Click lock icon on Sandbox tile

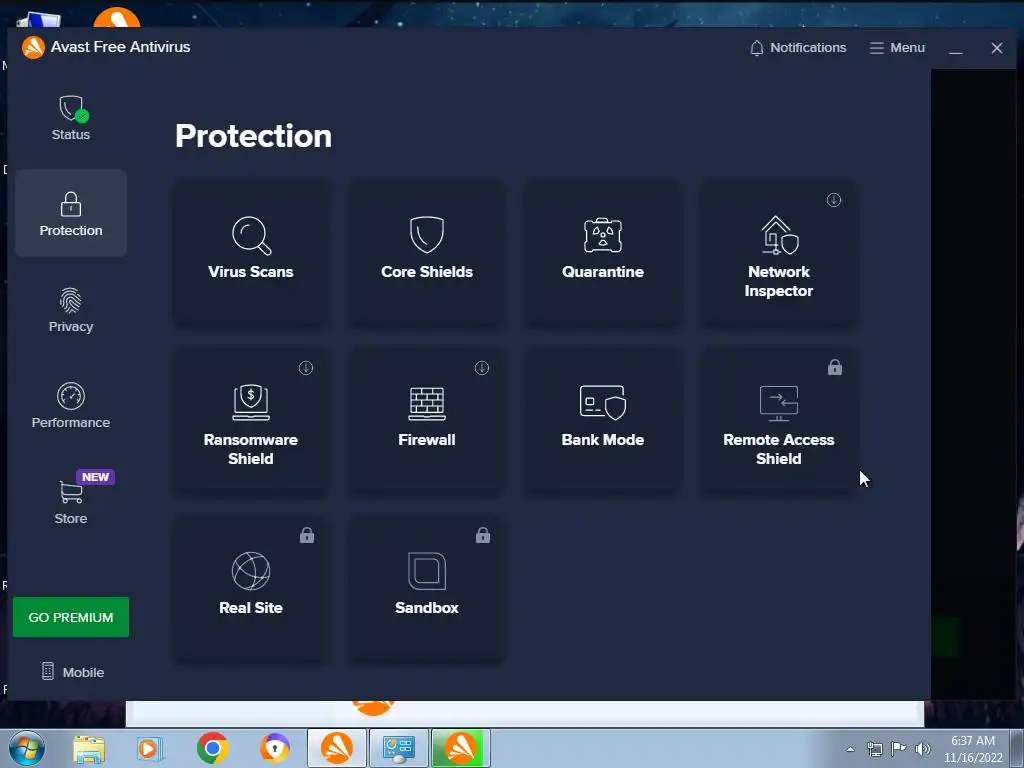pyautogui.click(x=483, y=535)
